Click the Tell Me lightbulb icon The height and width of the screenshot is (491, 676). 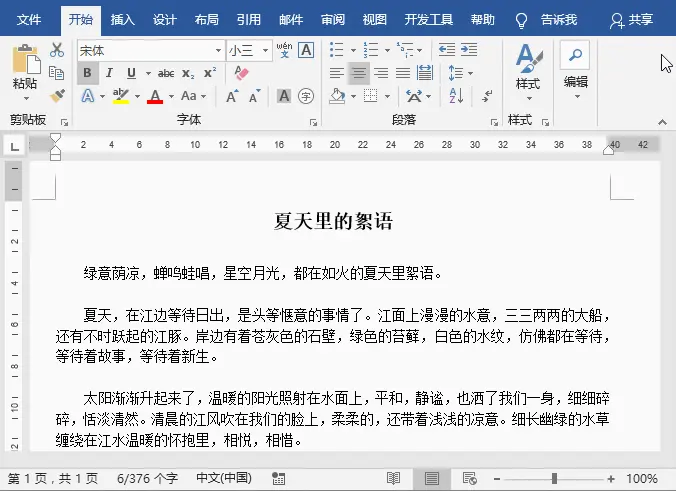pos(521,20)
